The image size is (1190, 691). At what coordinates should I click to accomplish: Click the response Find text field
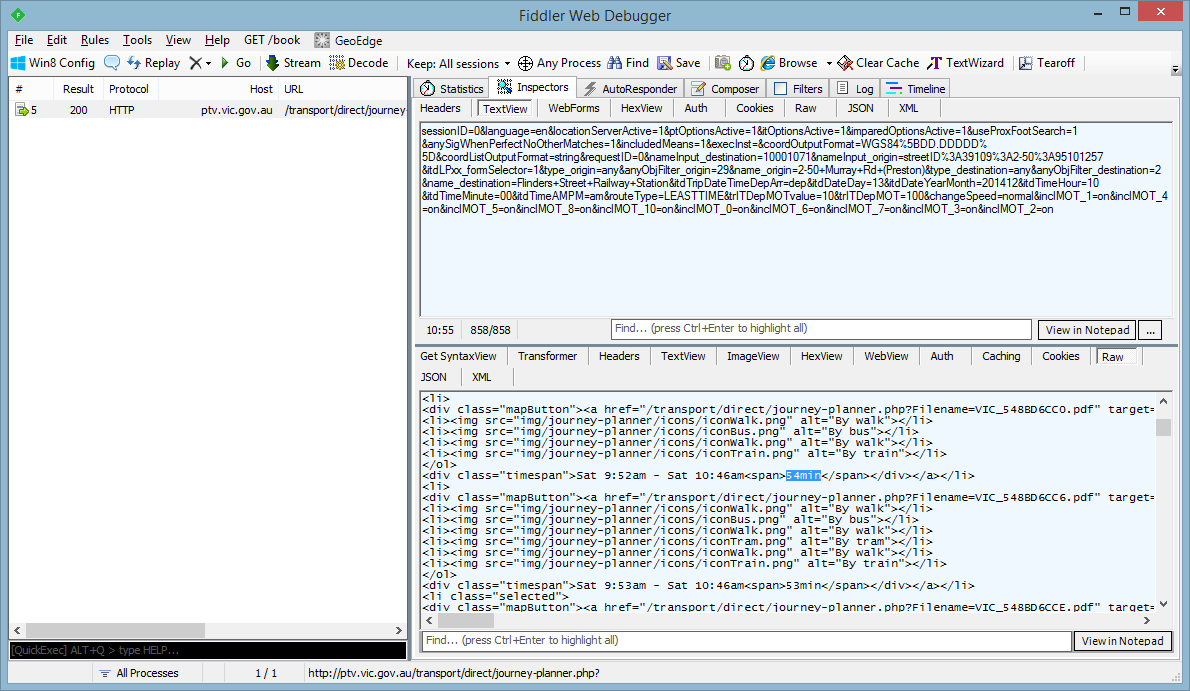tap(747, 641)
